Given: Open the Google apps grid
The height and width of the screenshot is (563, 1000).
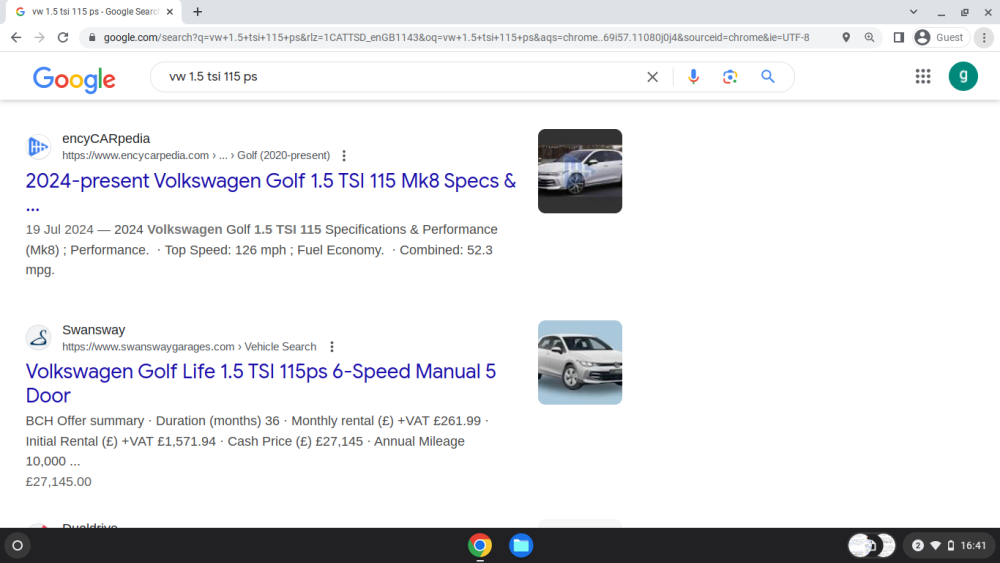Looking at the screenshot, I should [923, 77].
